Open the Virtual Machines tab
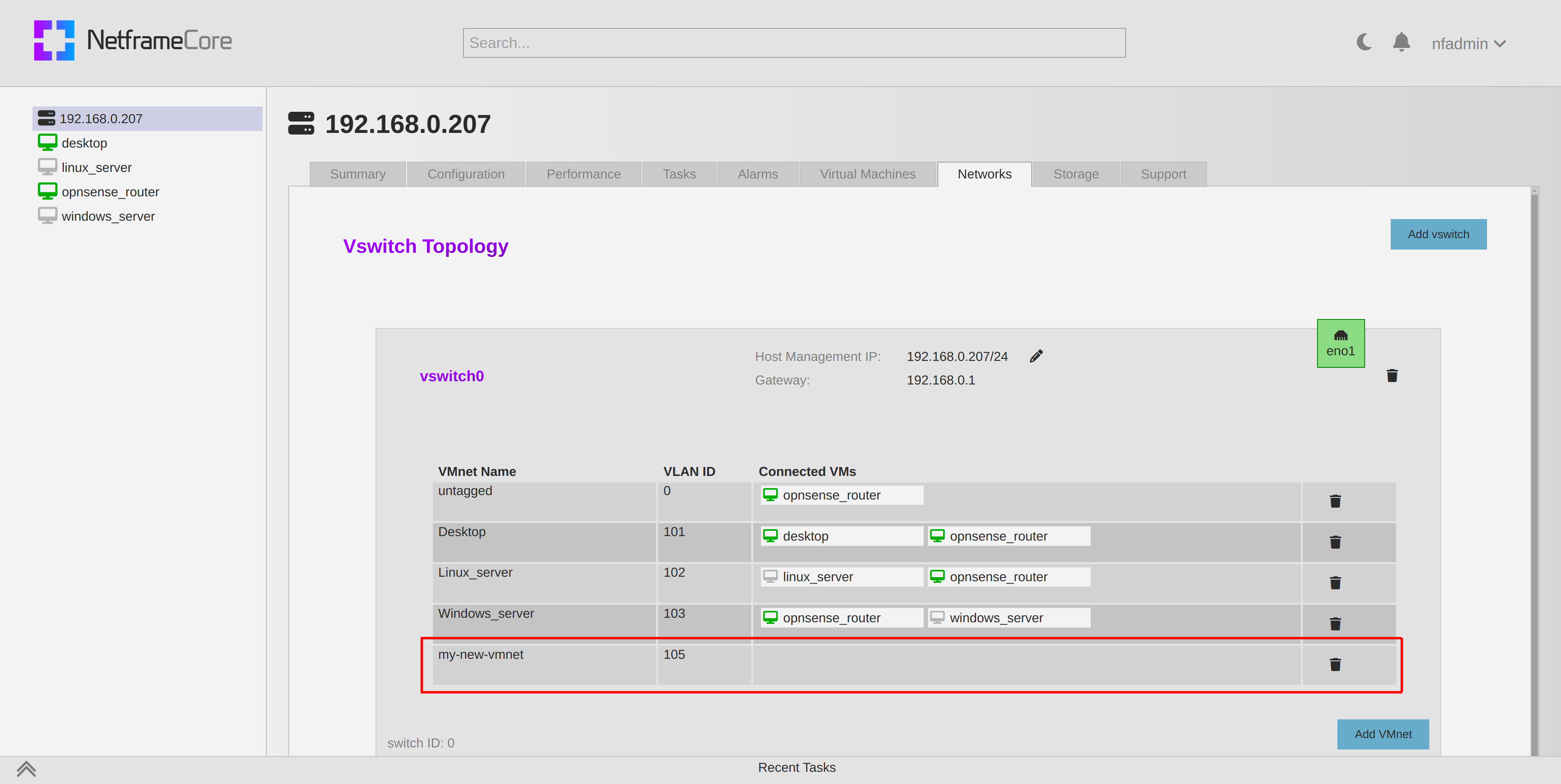 pos(867,174)
